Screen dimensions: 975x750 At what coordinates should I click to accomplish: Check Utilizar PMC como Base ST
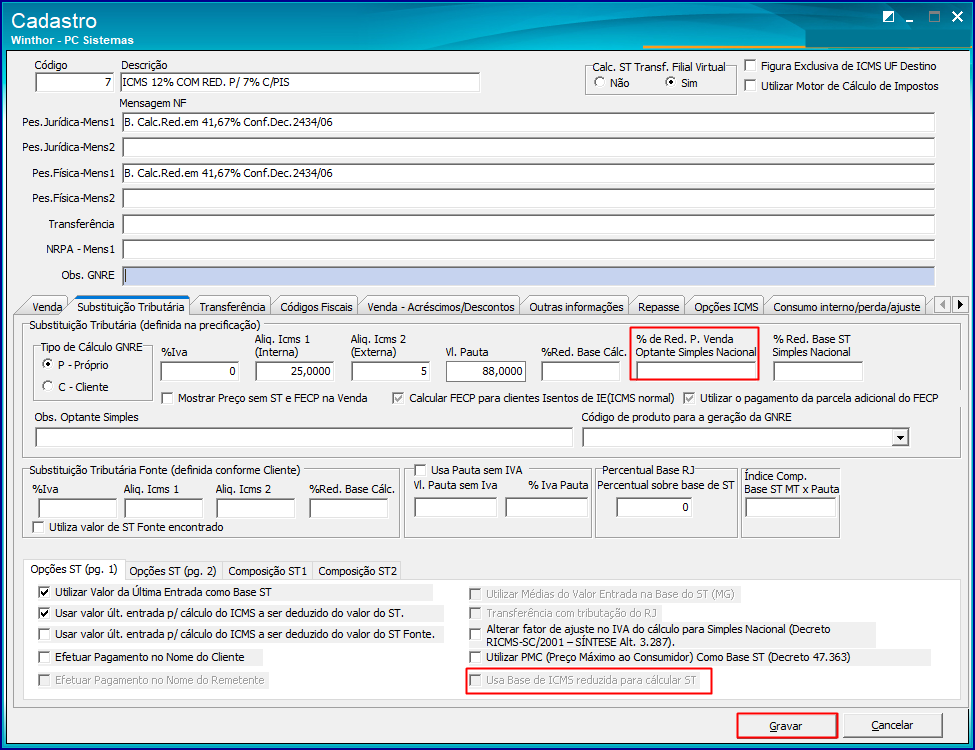pyautogui.click(x=475, y=657)
